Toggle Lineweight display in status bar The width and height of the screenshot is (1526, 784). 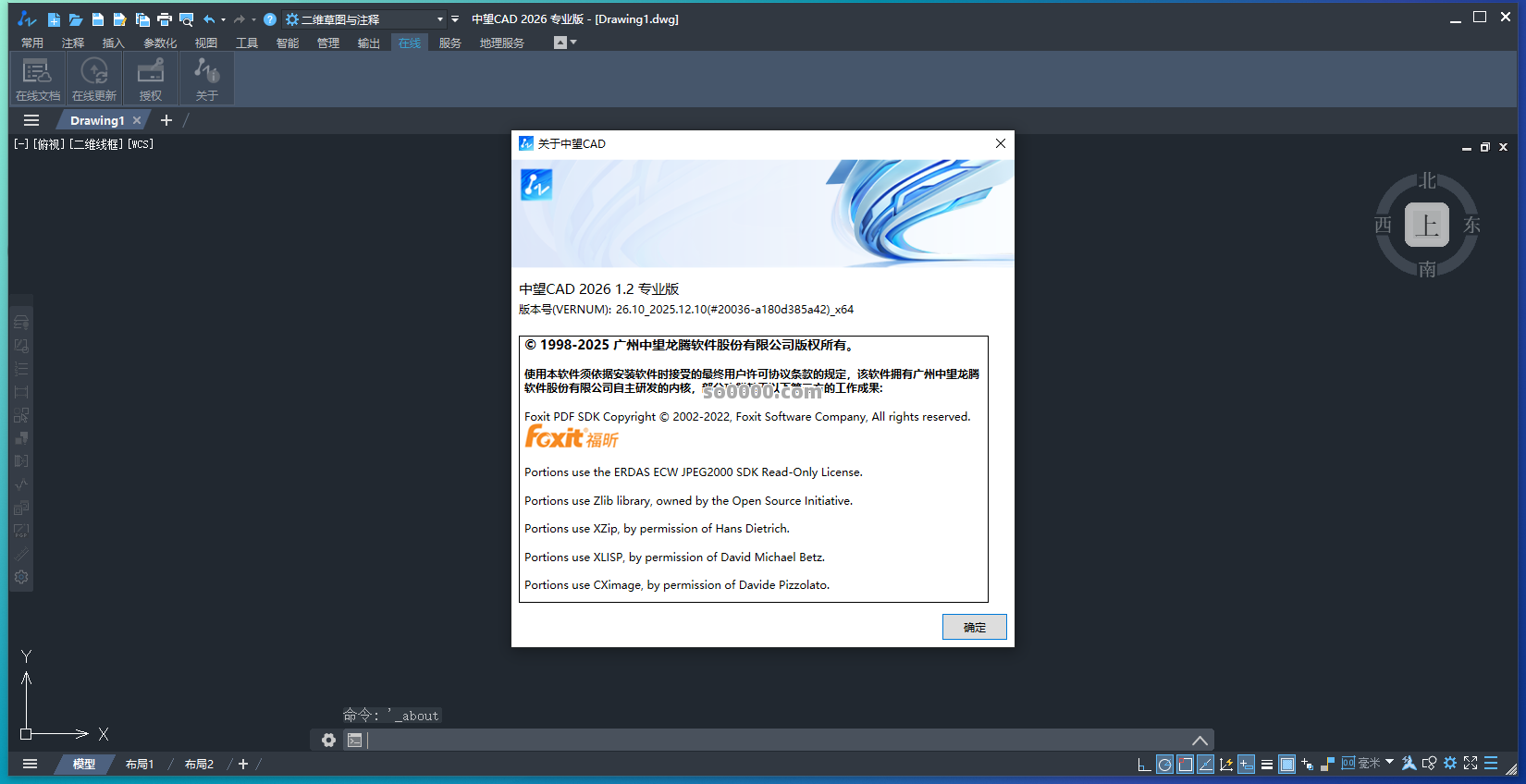[1266, 764]
